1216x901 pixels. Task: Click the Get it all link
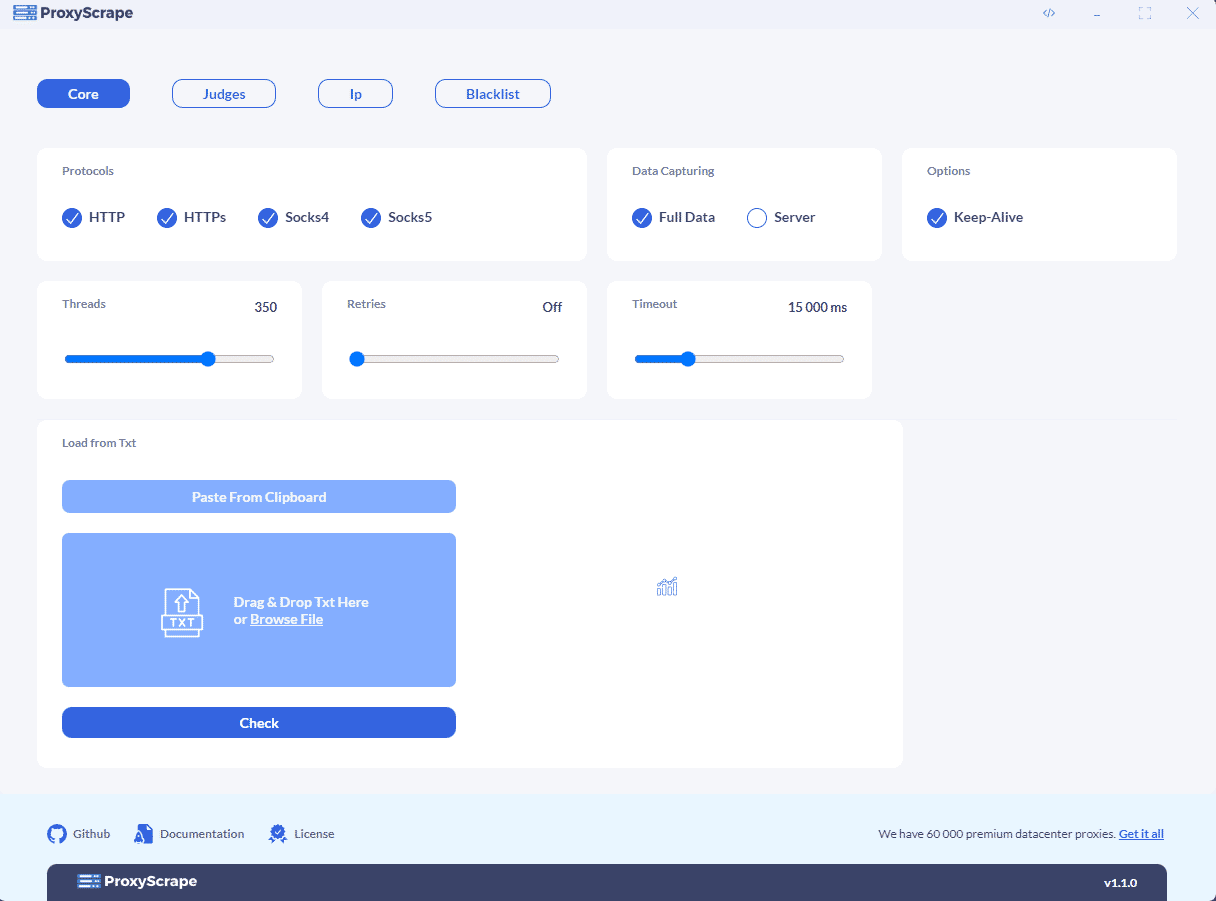pyautogui.click(x=1141, y=834)
